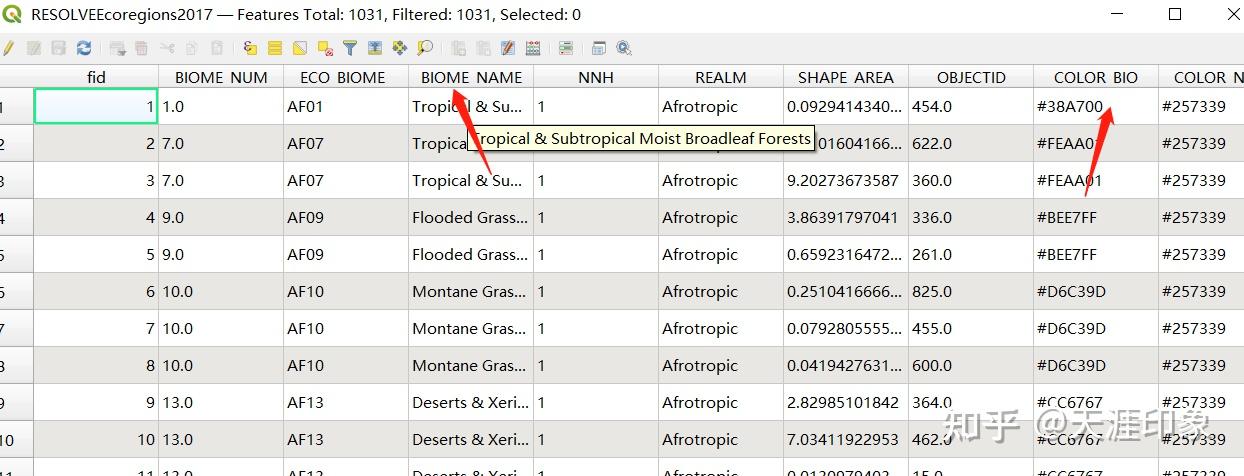Sort by REALM column header
The image size is (1244, 476).
tap(721, 77)
